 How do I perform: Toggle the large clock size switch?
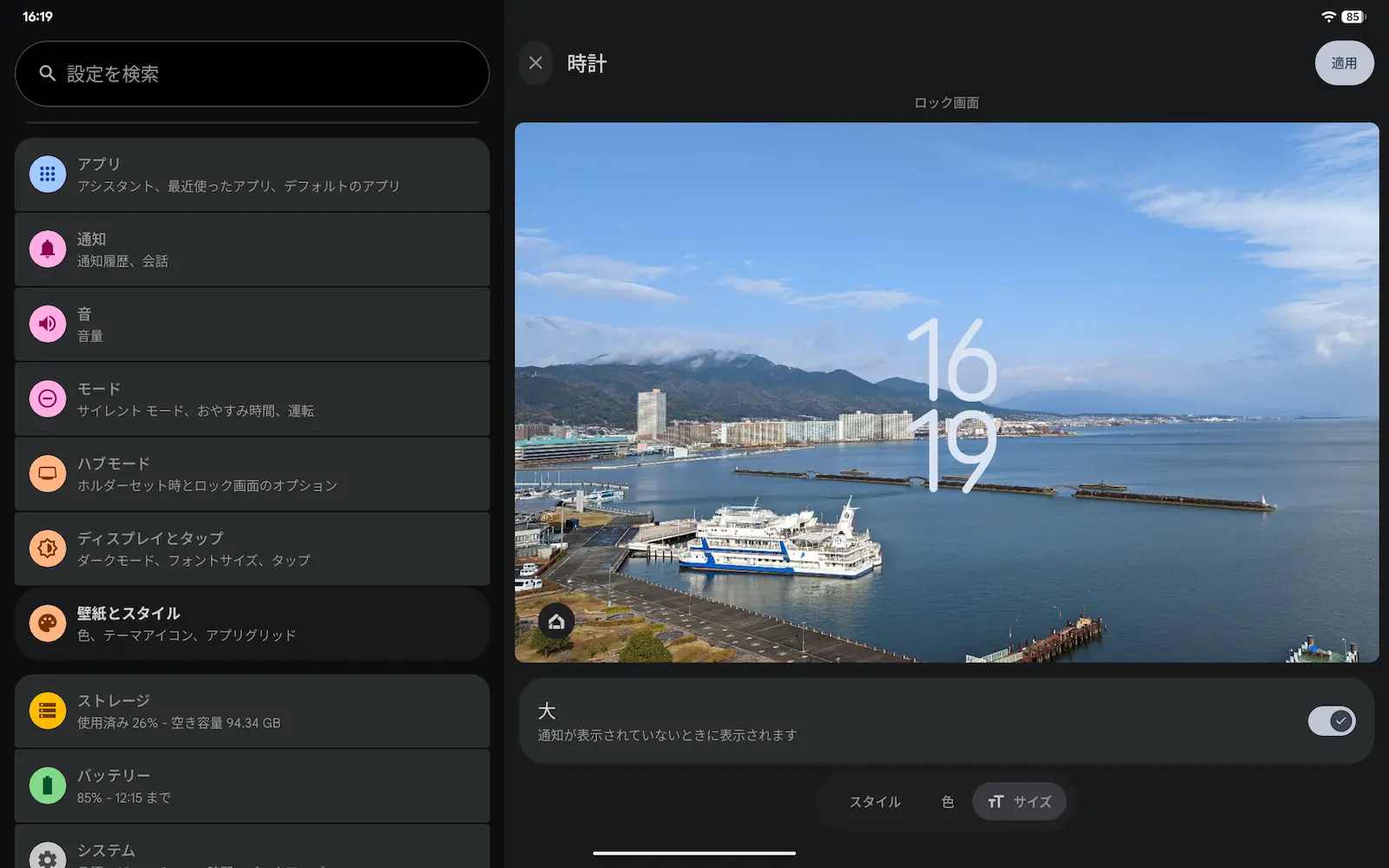[x=1332, y=720]
